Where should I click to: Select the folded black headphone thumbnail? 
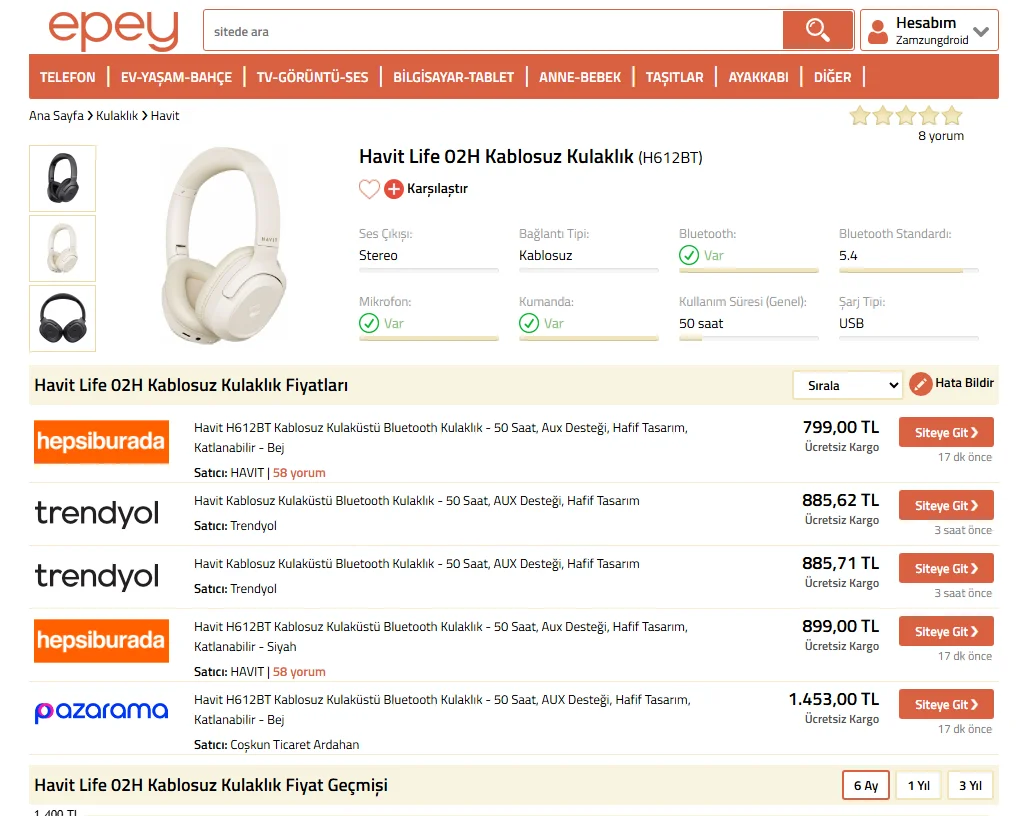(63, 319)
